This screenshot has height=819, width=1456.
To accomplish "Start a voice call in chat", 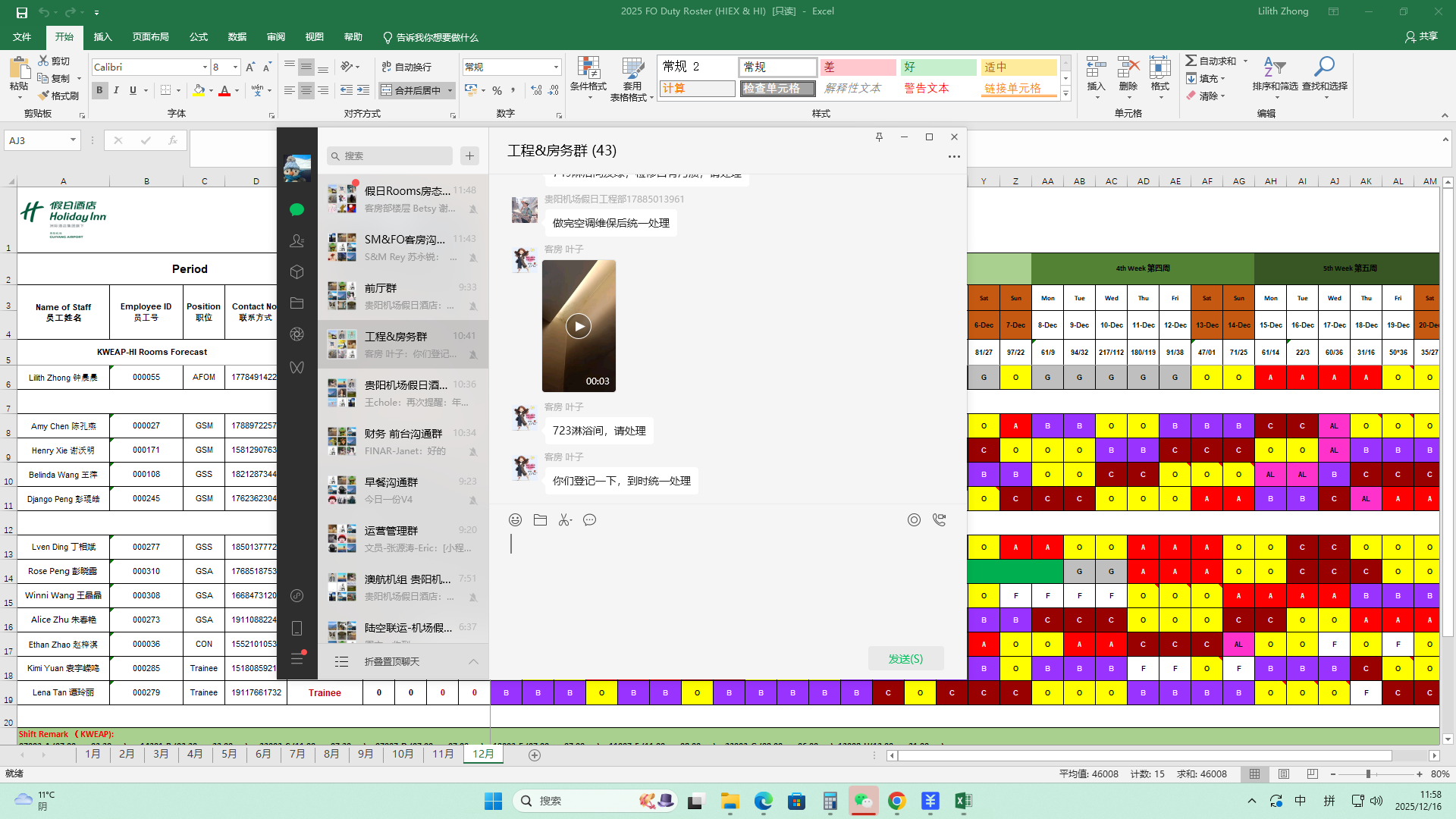I will [939, 520].
